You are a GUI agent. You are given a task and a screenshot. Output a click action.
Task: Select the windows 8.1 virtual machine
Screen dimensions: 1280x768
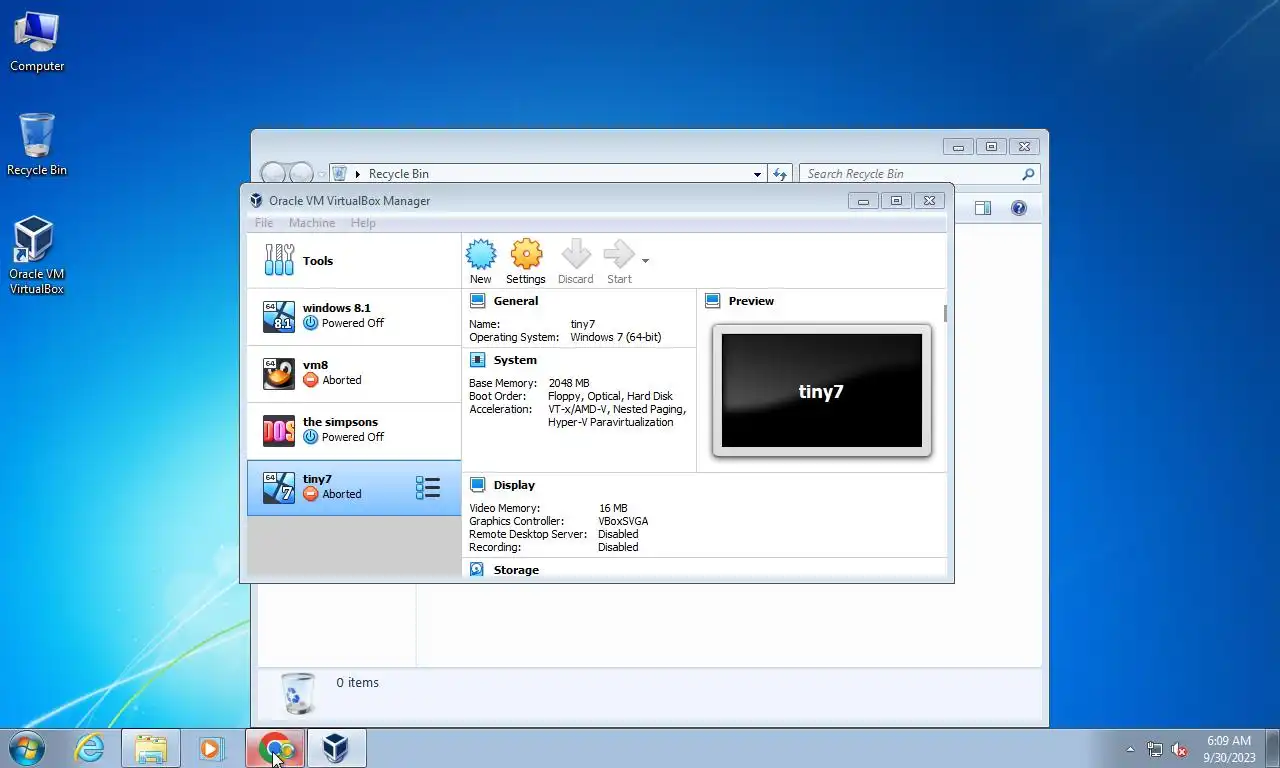pyautogui.click(x=354, y=317)
